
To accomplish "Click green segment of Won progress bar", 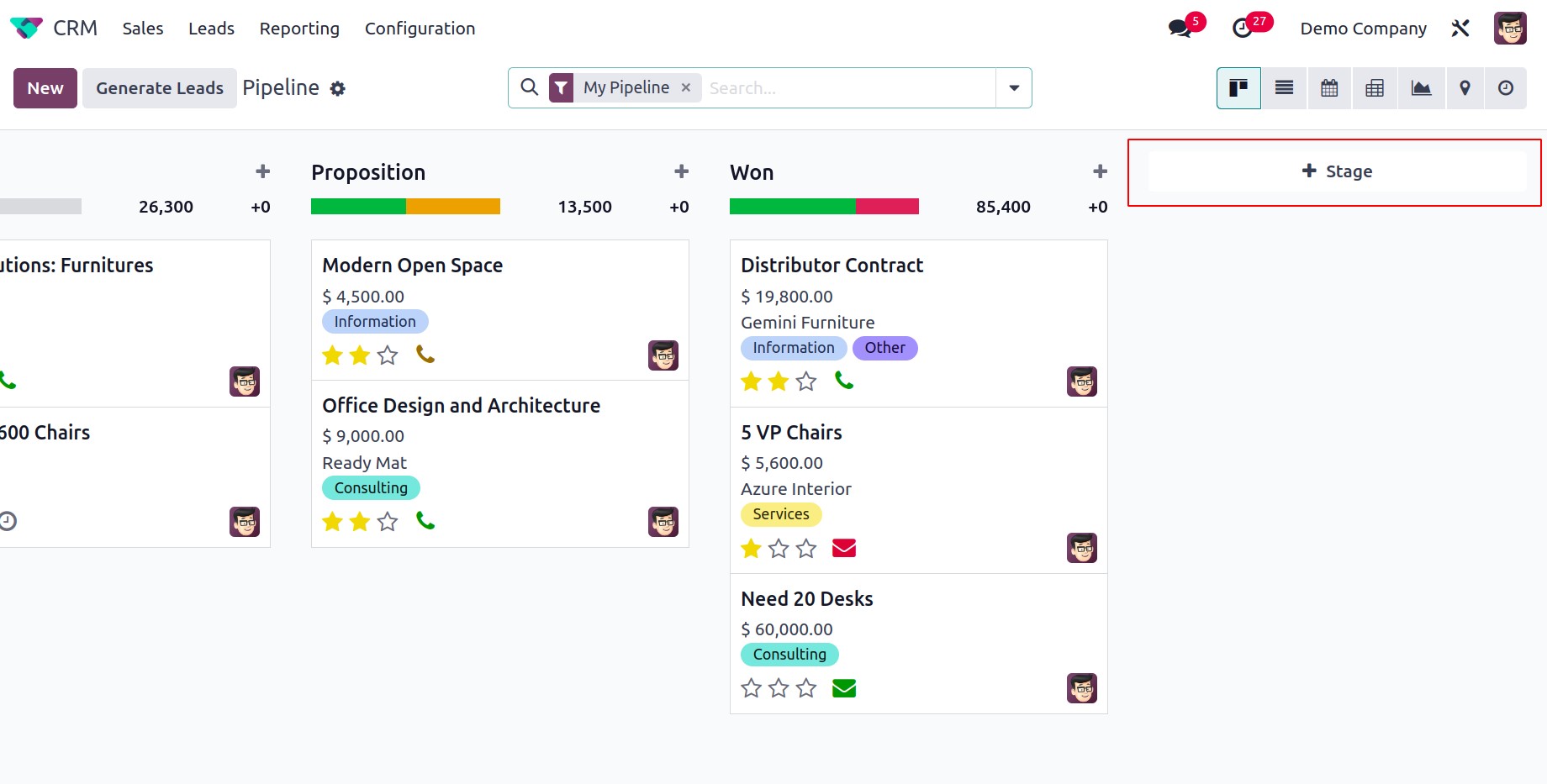I will (x=793, y=207).
